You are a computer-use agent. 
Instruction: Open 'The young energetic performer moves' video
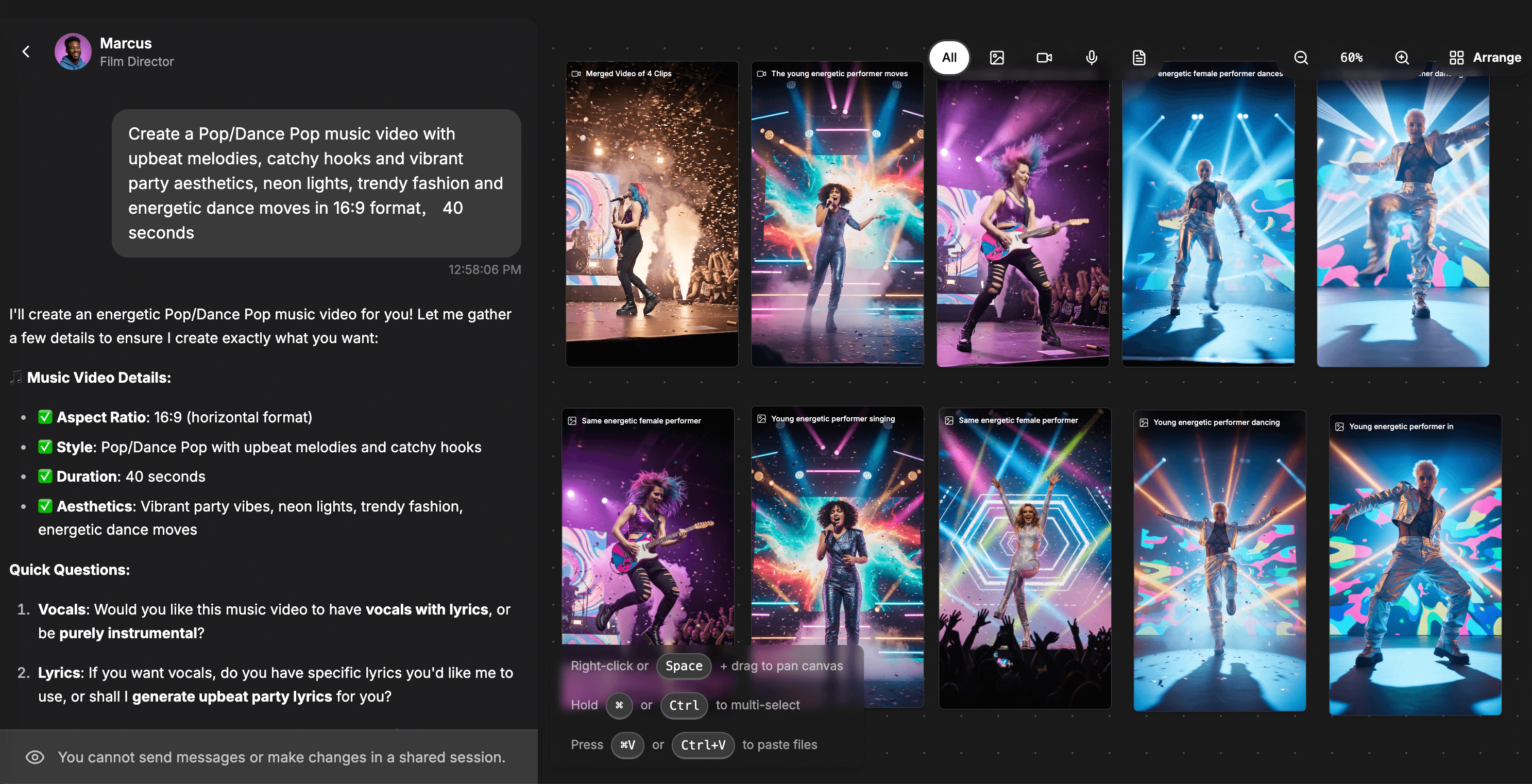838,214
